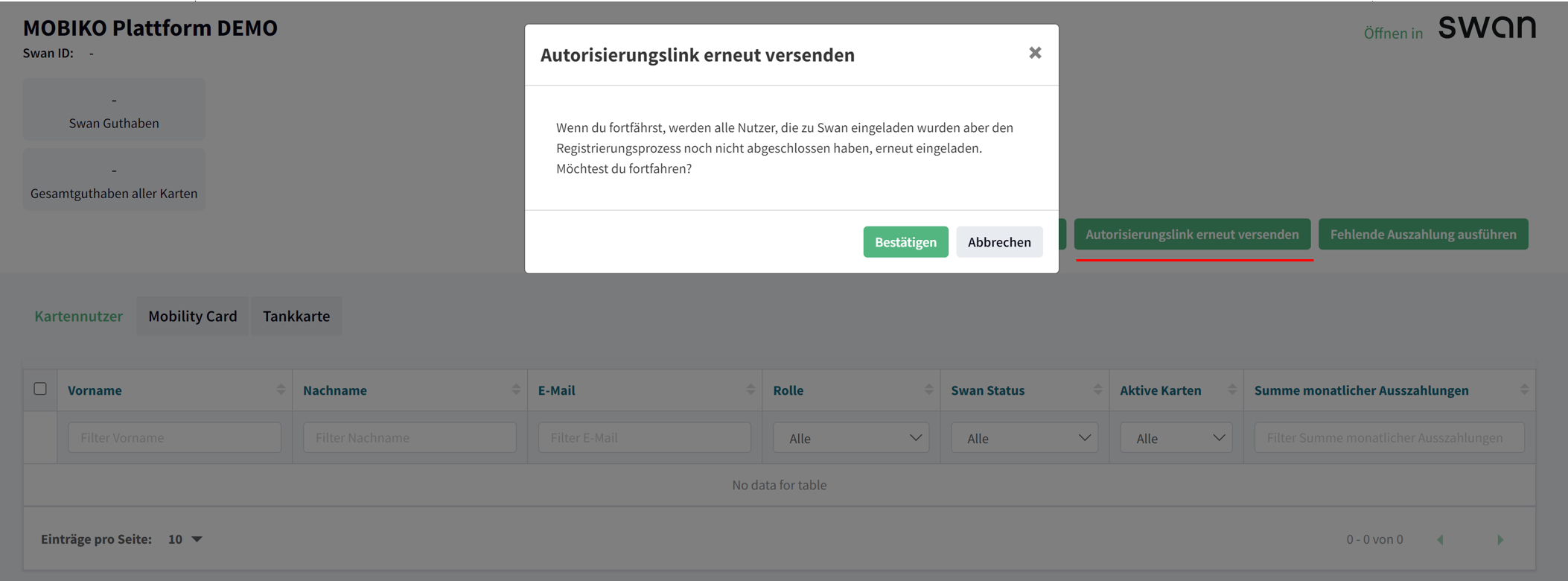Go to next page arrow
Image resolution: width=1568 pixels, height=581 pixels.
[x=1500, y=539]
